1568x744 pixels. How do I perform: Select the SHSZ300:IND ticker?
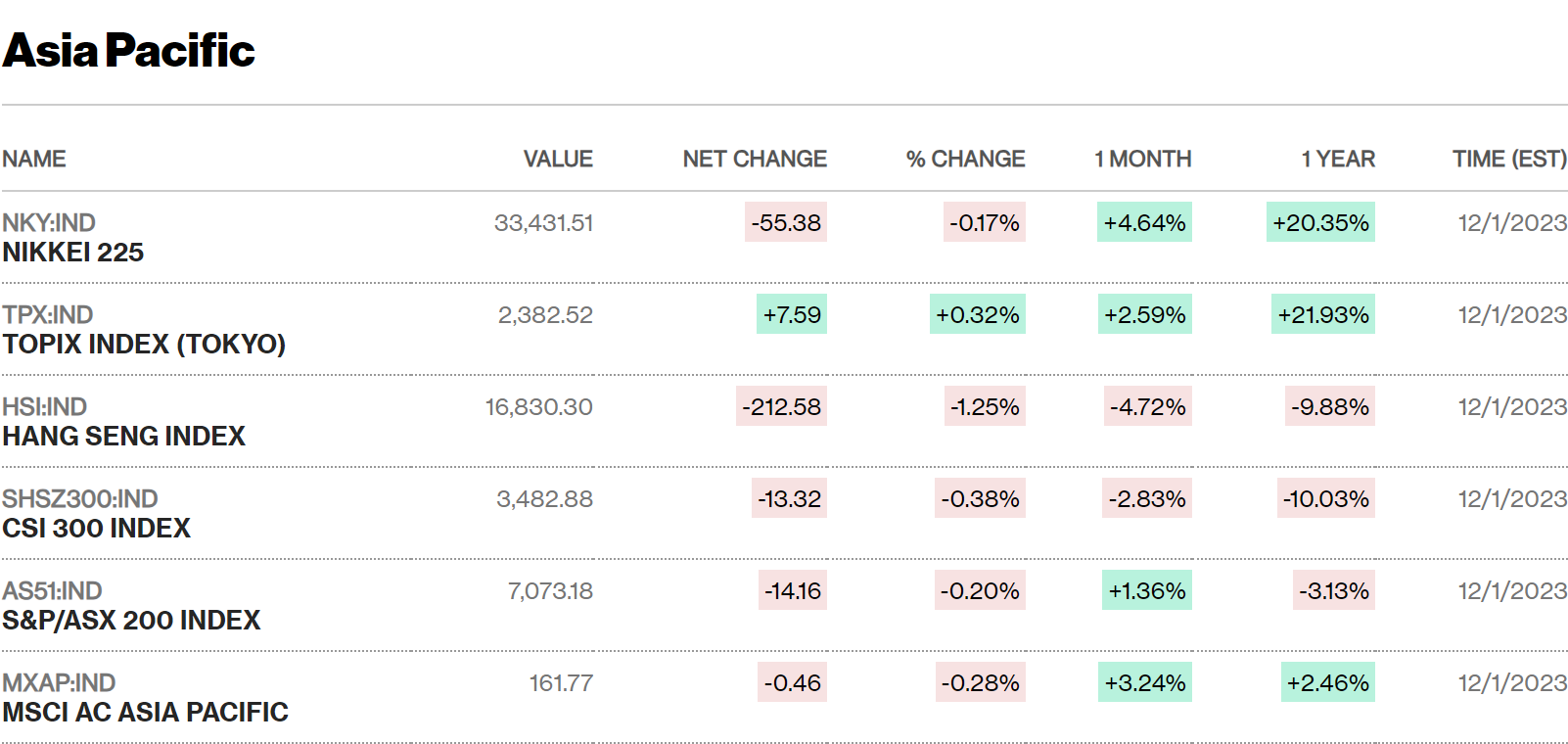(80, 499)
